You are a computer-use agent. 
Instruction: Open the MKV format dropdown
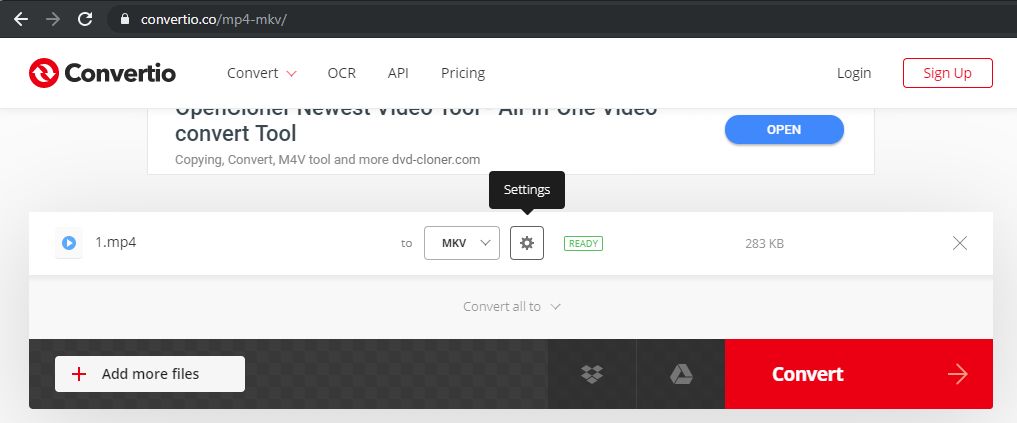[462, 243]
